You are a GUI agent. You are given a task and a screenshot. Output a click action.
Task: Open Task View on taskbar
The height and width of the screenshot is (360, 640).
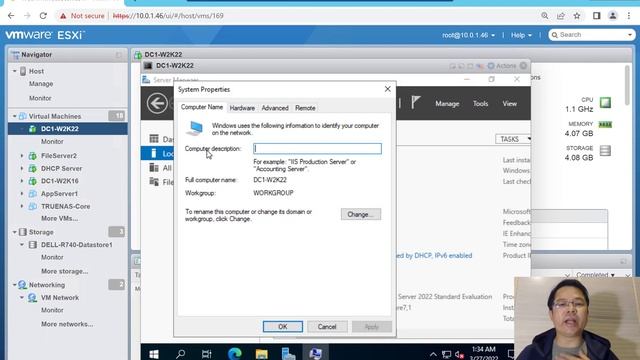tap(207, 353)
